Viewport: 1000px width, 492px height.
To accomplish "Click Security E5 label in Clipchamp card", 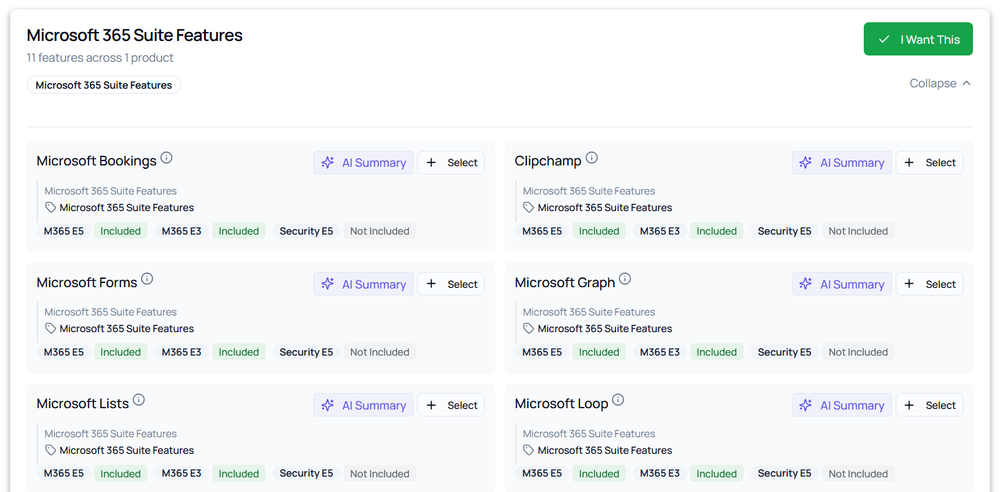I will tap(784, 231).
